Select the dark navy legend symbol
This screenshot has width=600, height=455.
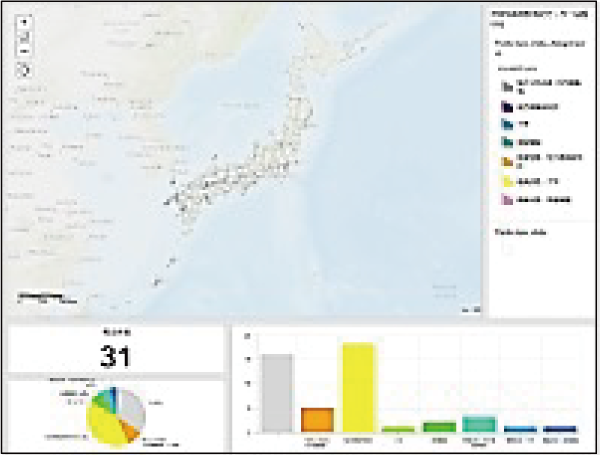(x=509, y=105)
